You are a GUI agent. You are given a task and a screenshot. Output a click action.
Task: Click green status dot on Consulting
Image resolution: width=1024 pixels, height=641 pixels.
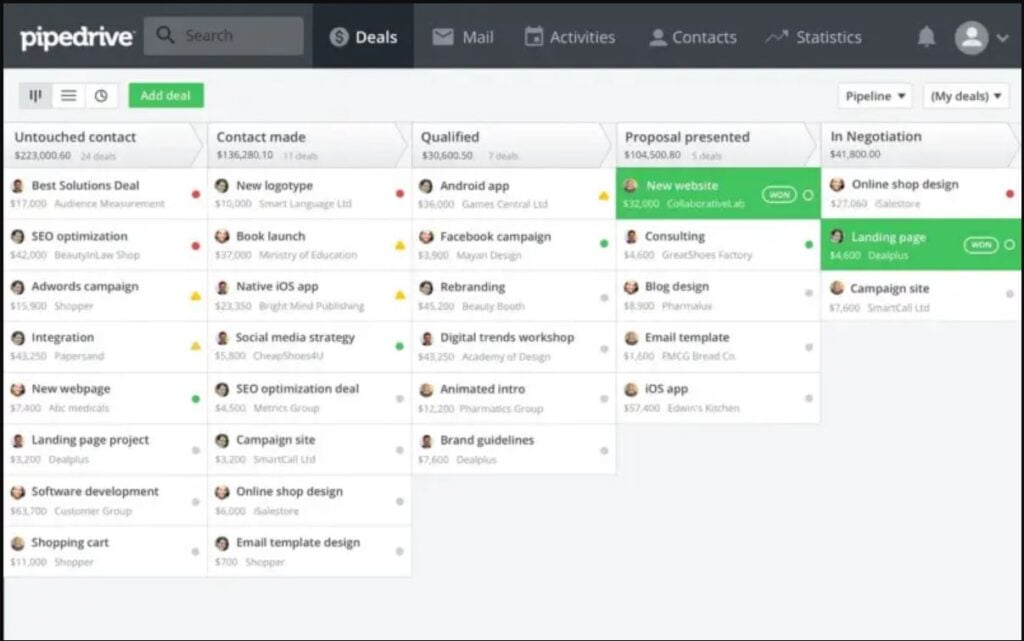tap(808, 244)
